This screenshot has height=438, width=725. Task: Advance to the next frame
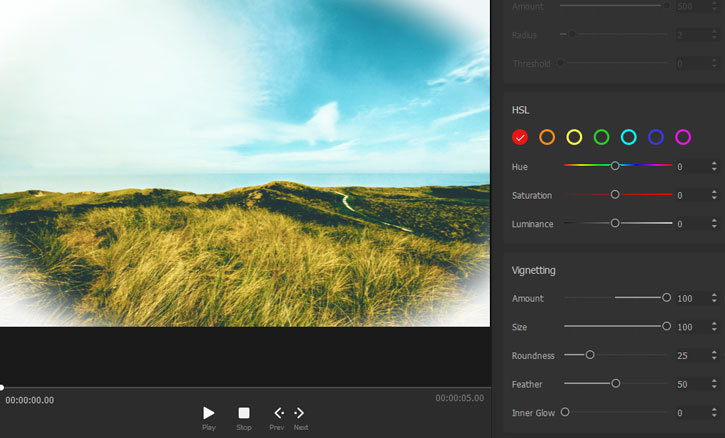click(x=300, y=413)
